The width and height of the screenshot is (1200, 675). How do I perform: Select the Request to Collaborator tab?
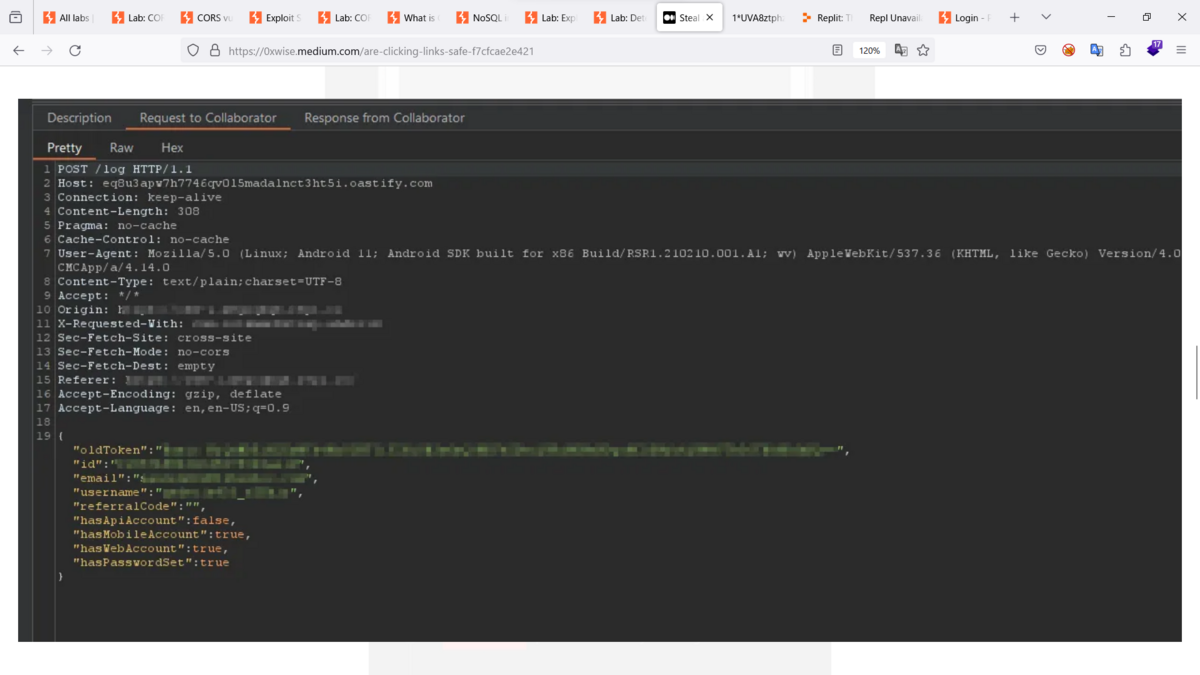[208, 118]
